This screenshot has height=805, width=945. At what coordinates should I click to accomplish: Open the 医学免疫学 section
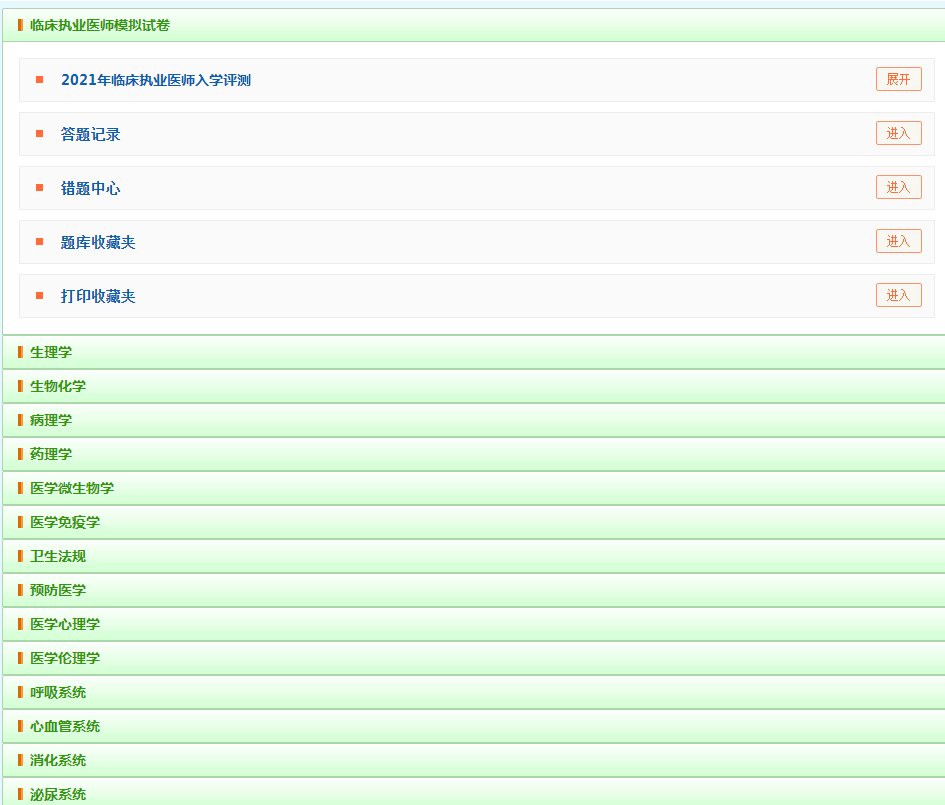(65, 522)
